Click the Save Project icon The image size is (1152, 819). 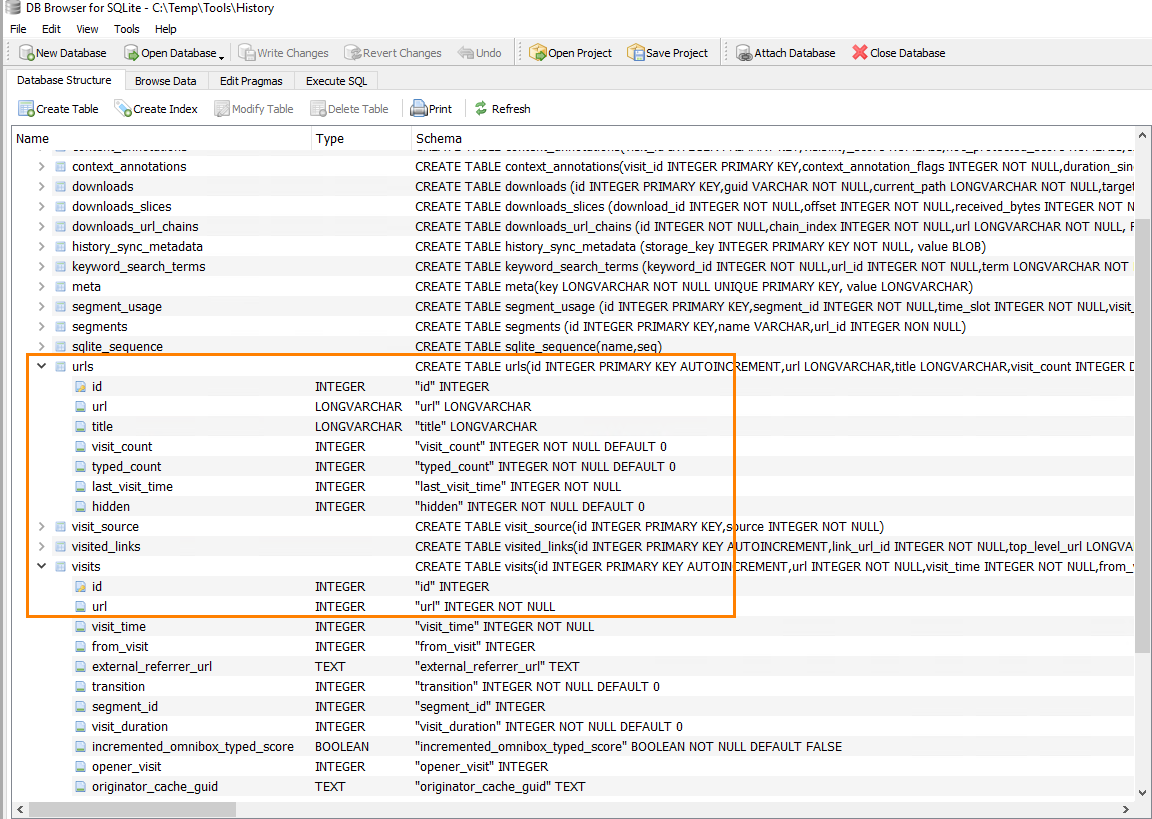coord(636,53)
